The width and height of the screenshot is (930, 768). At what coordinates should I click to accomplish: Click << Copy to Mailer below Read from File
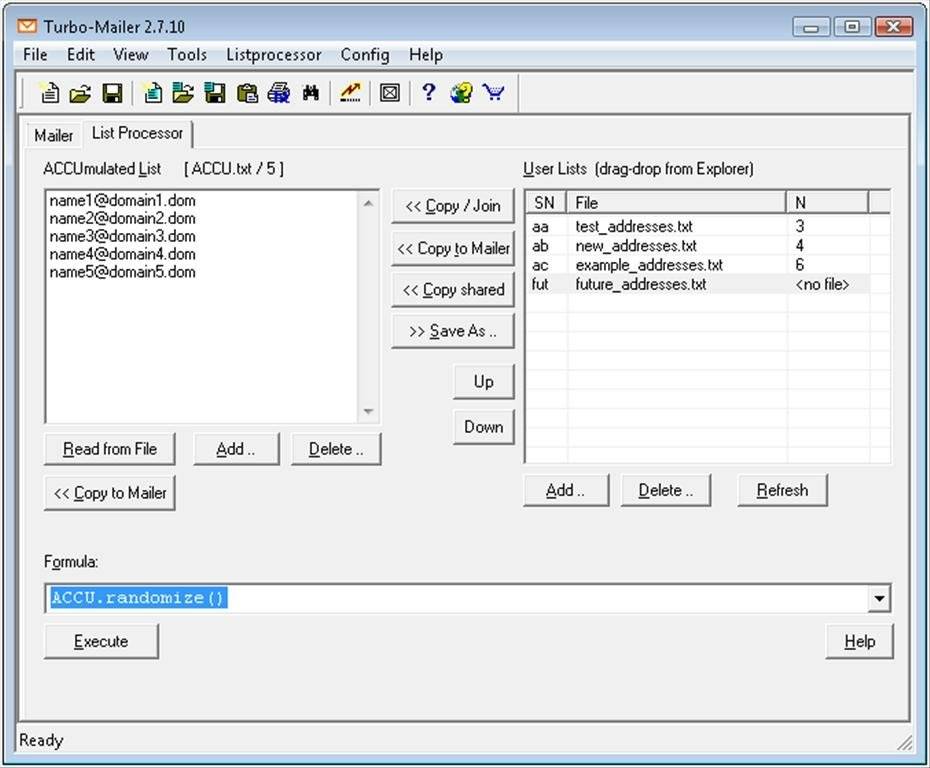click(x=110, y=493)
